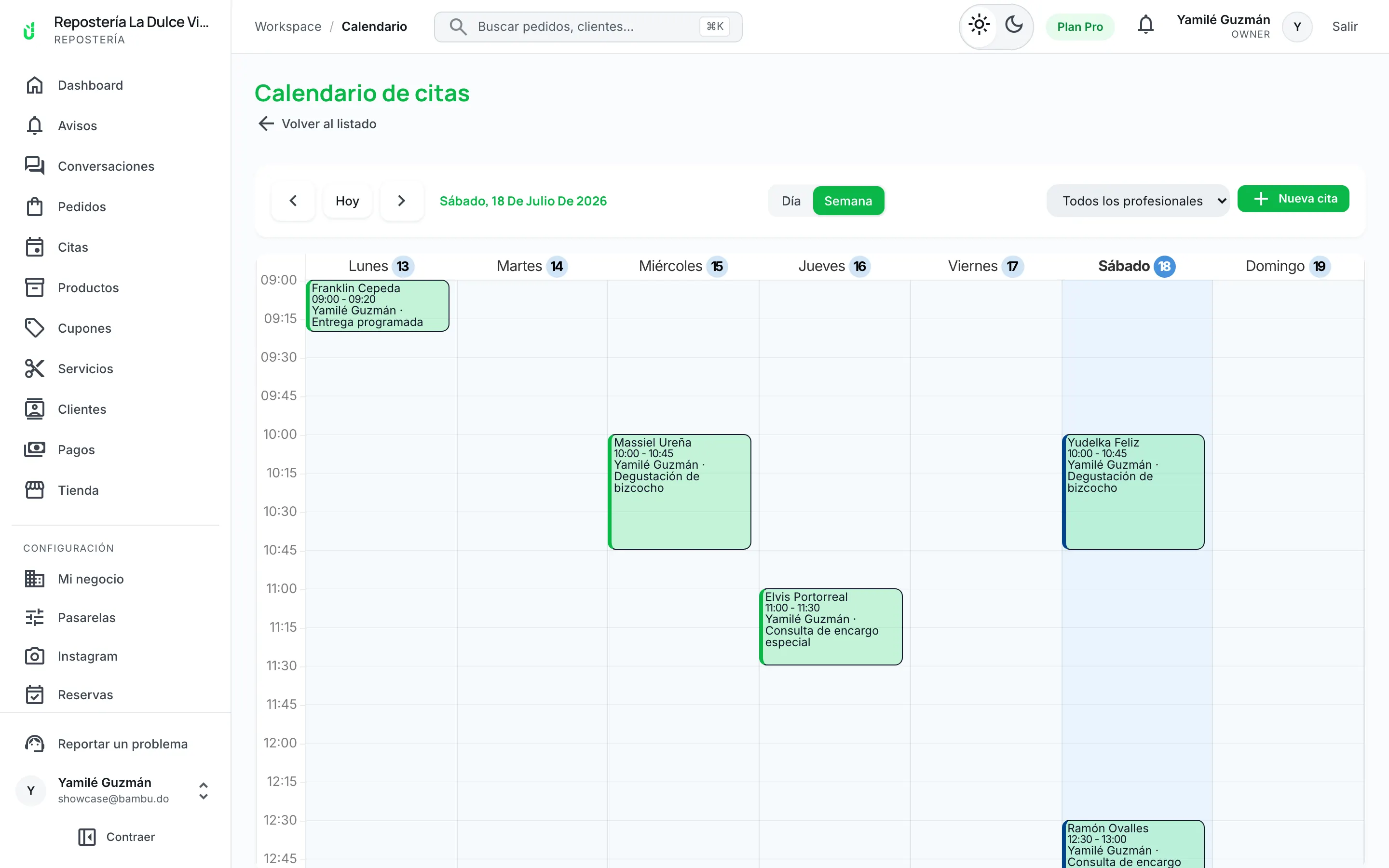Click the Plan Pro badge

click(1080, 27)
